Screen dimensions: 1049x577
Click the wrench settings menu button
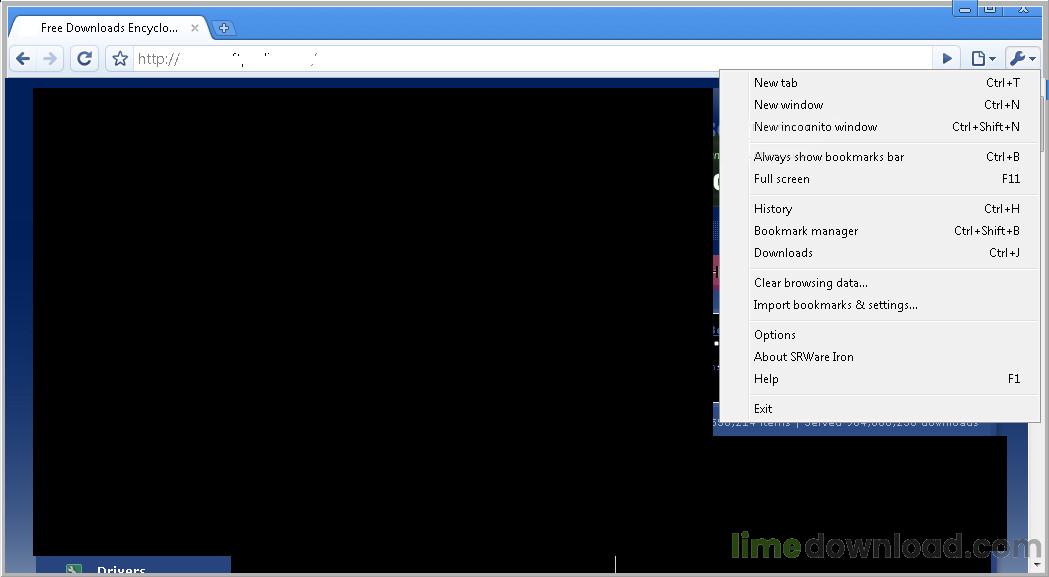point(1021,59)
